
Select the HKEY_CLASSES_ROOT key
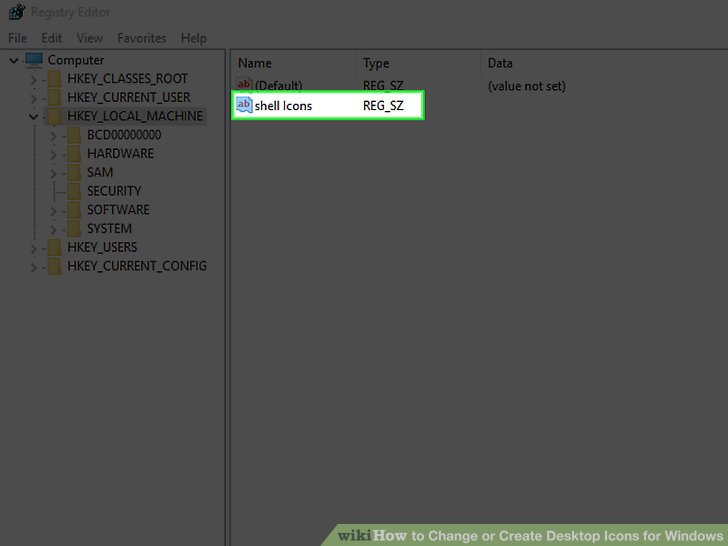(x=127, y=79)
